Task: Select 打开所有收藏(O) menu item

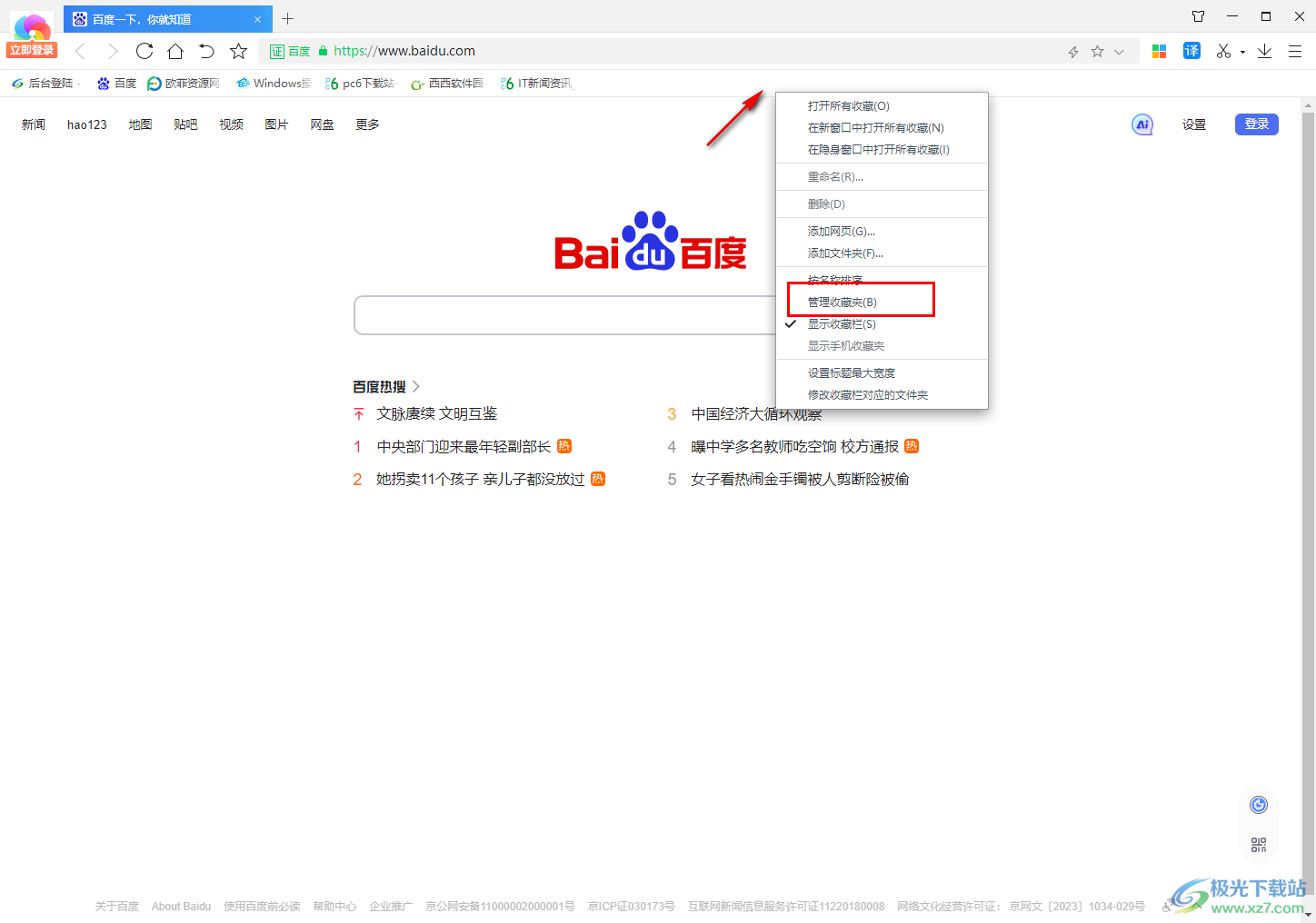Action: [882, 106]
